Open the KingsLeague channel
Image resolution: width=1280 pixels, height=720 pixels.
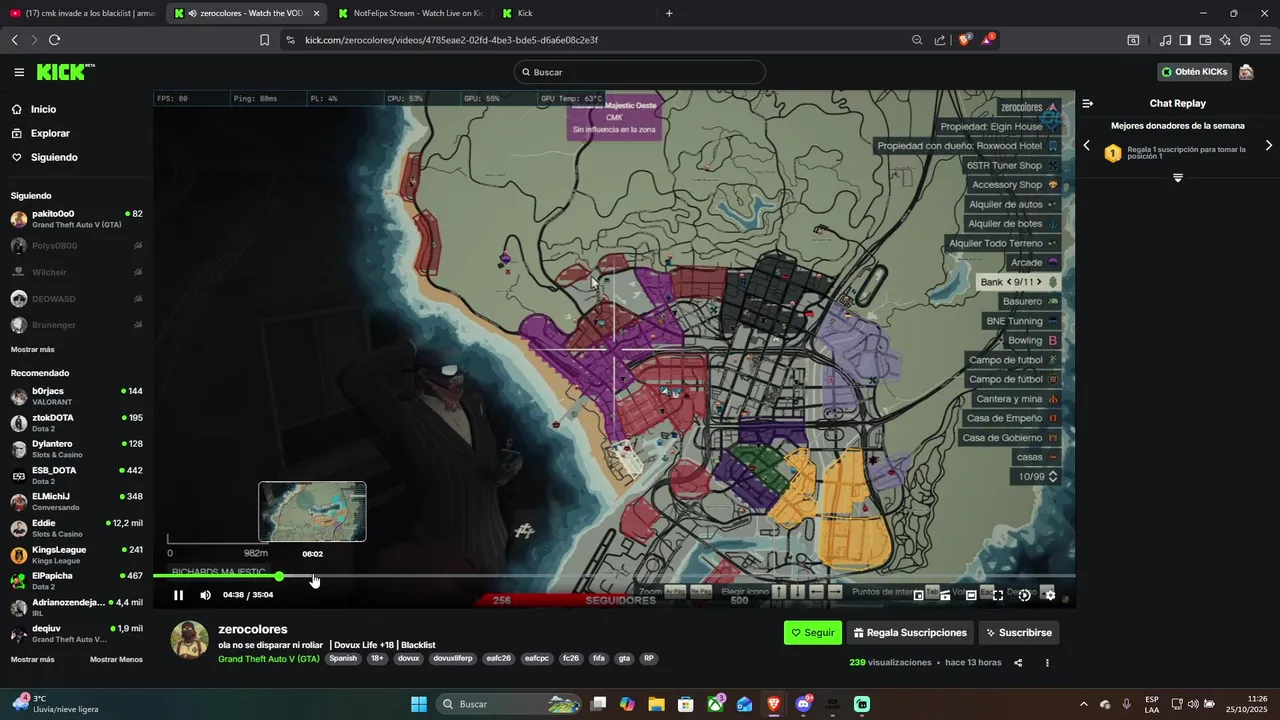point(76,555)
